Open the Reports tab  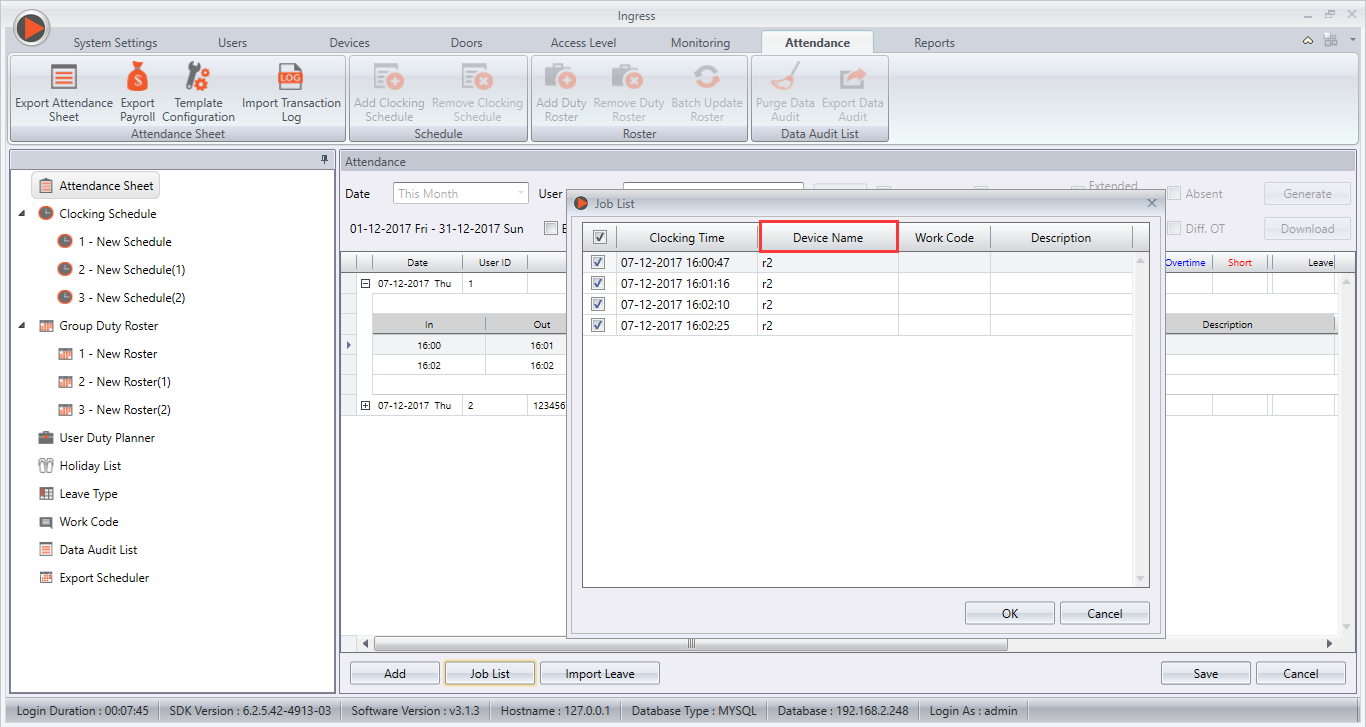click(934, 43)
